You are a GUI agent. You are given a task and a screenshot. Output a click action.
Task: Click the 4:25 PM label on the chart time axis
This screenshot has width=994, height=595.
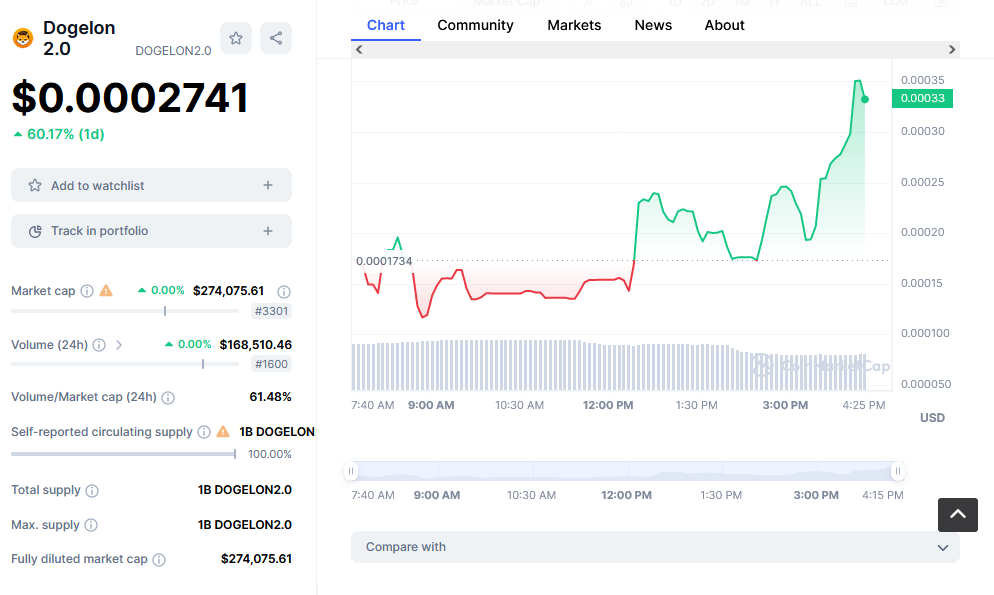point(863,406)
